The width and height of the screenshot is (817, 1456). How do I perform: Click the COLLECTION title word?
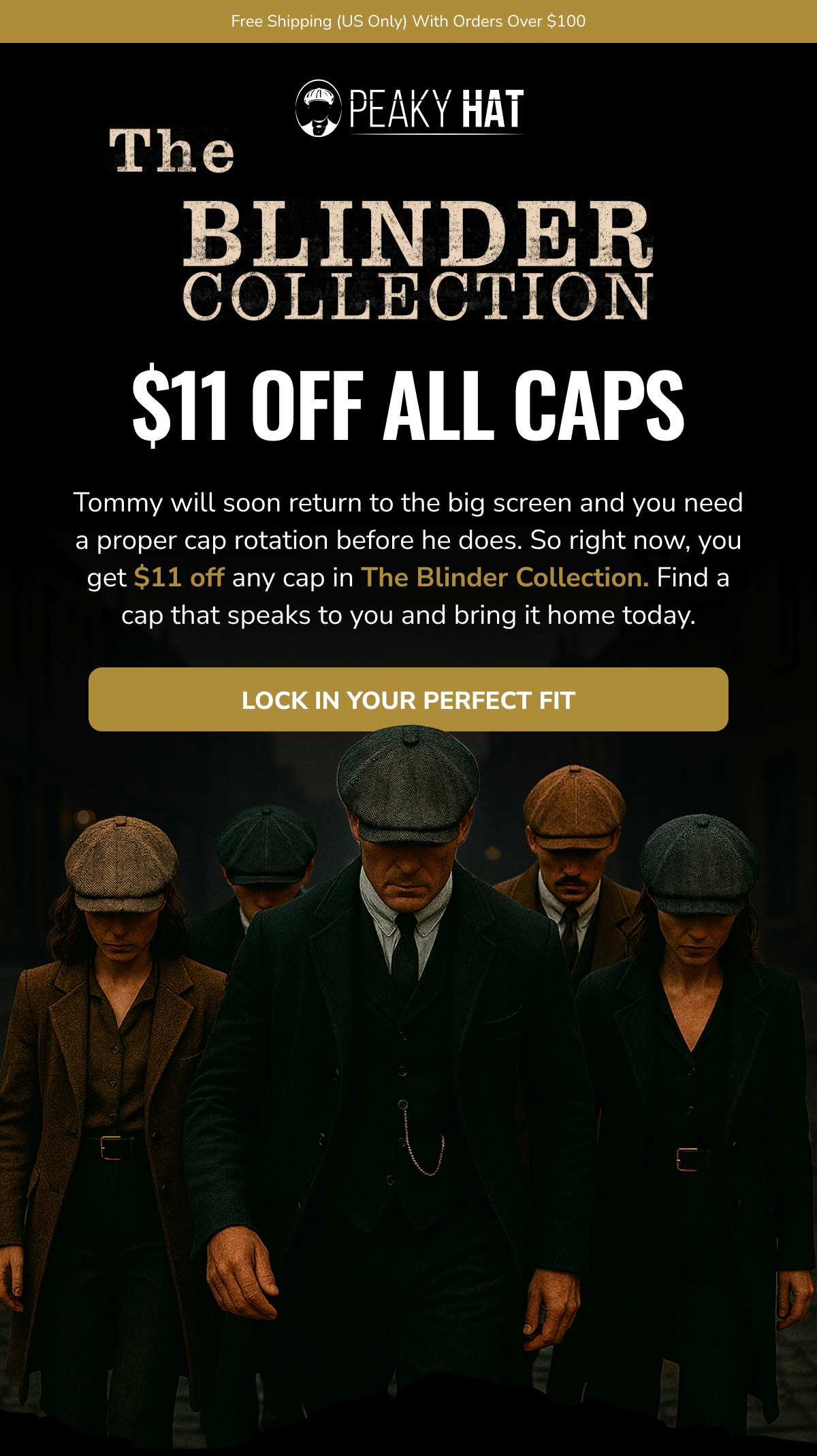(x=417, y=296)
